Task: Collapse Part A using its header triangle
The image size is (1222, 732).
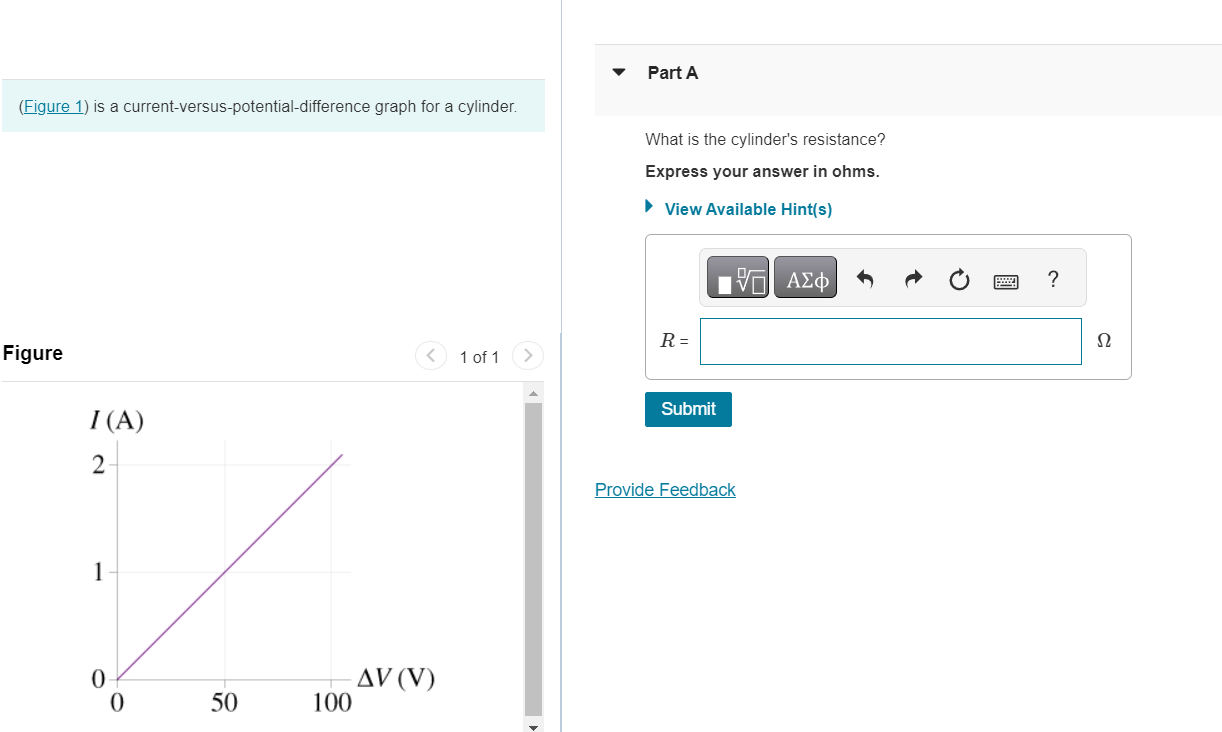Action: click(x=618, y=72)
